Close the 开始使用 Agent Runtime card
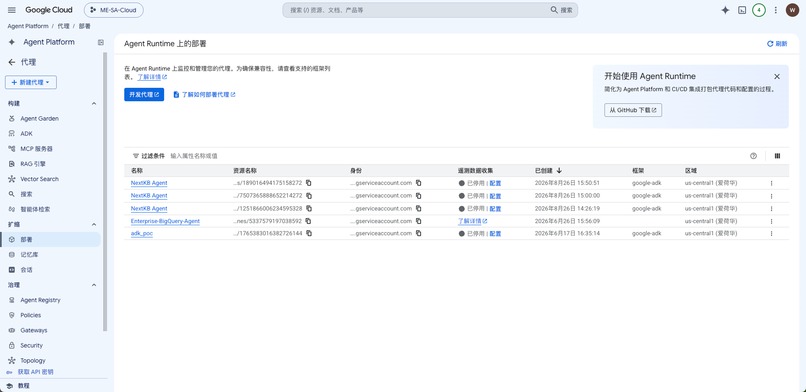806x392 pixels. click(777, 77)
